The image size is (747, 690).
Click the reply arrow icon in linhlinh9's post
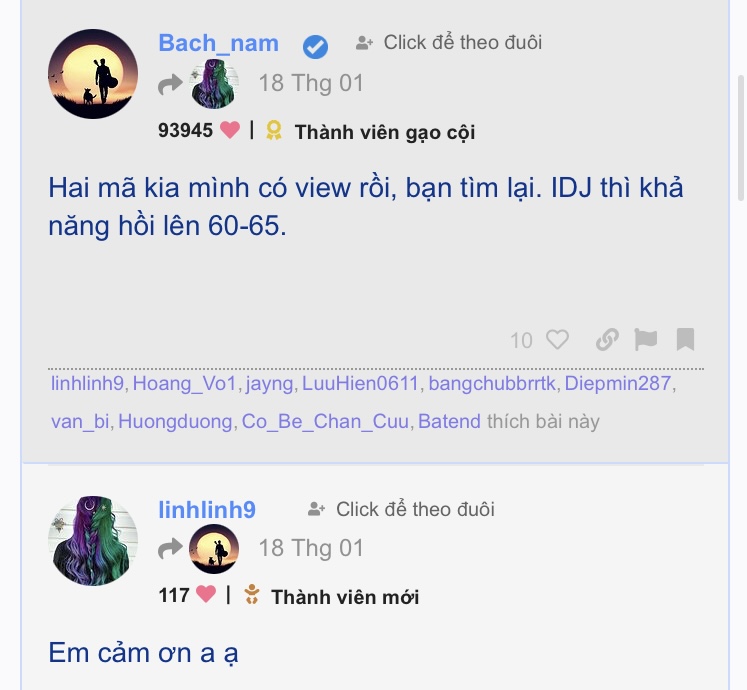(x=170, y=548)
